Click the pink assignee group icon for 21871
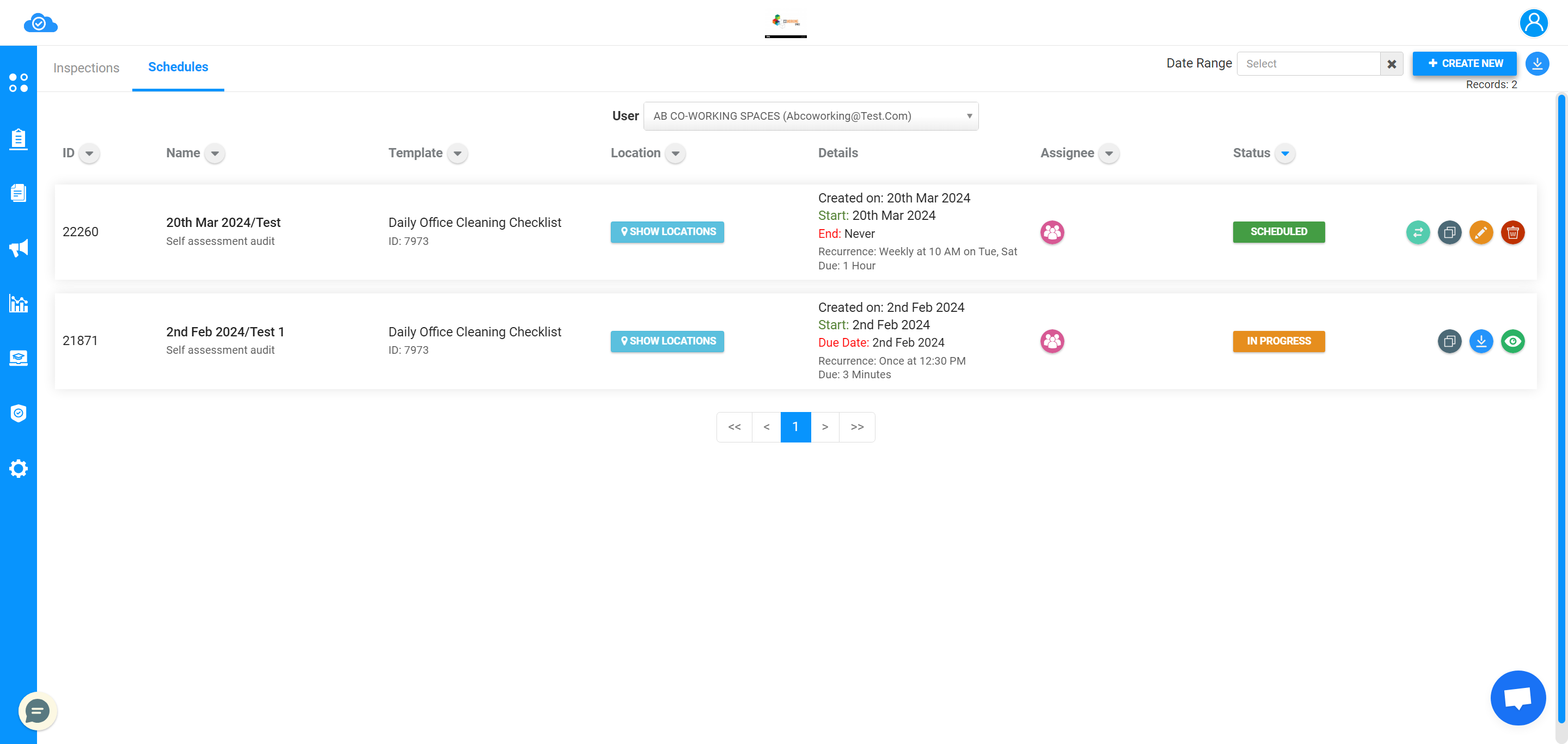Viewport: 1568px width, 744px height. coord(1052,341)
